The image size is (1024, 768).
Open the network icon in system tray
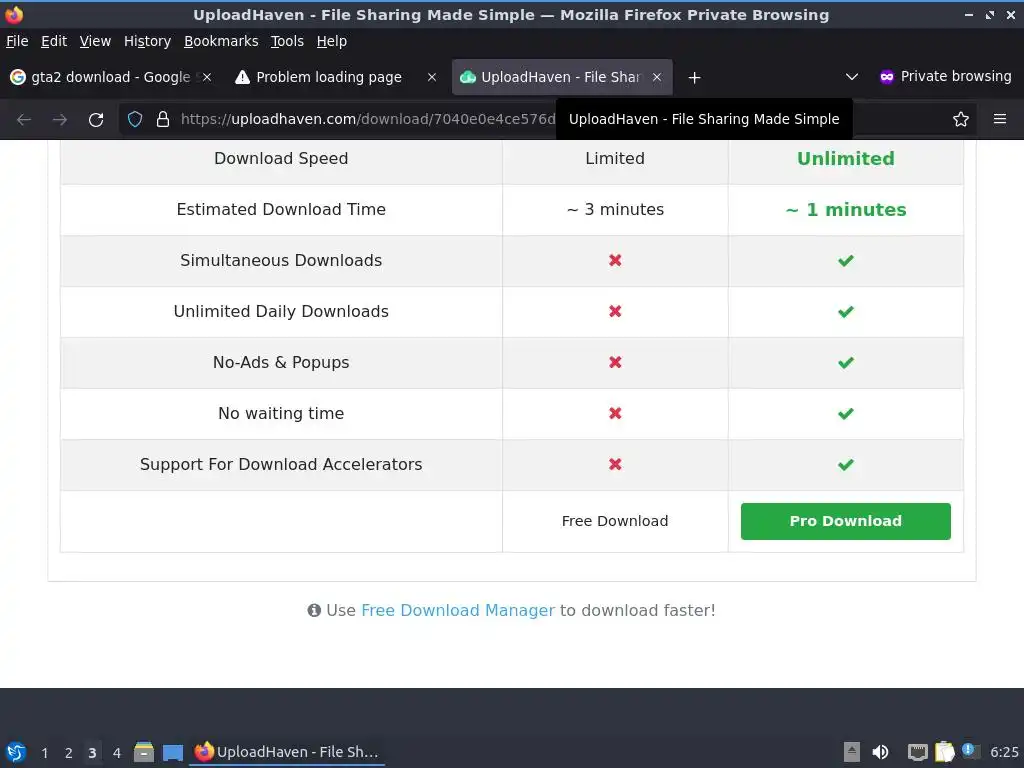pyautogui.click(x=917, y=752)
